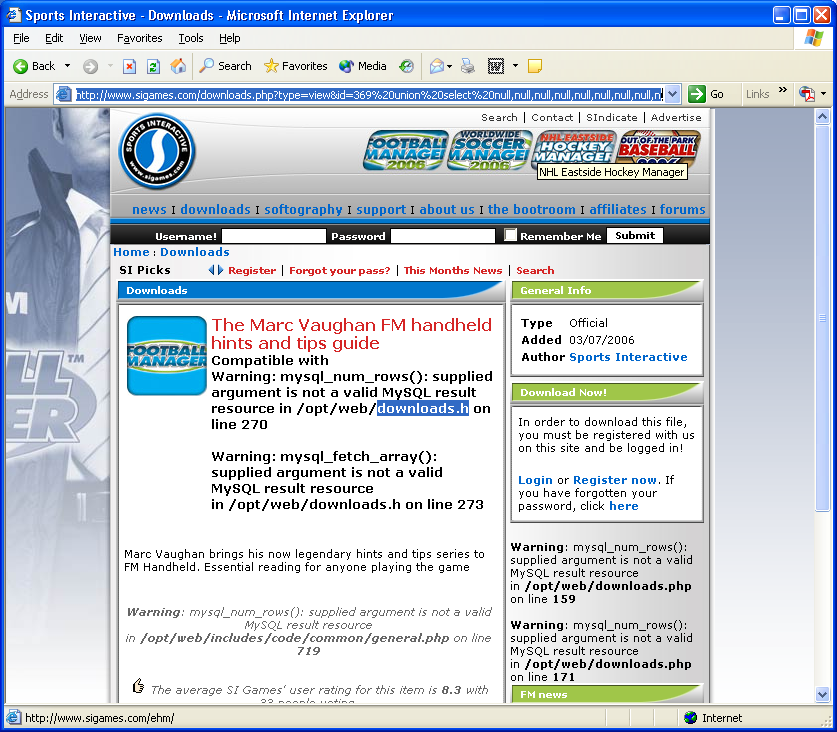Open the Worldwide Soccer Manager 2006 banner

489,150
